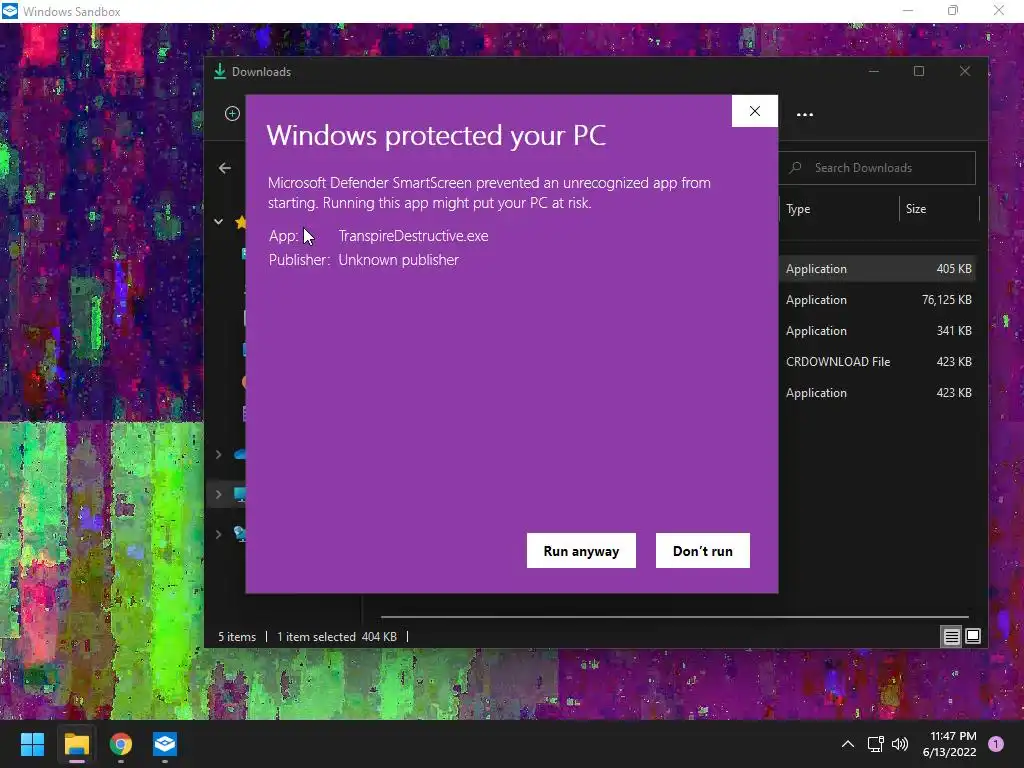Open the Downloads toolbar more options ellipsis
Screen dimensions: 1024x768
805,114
